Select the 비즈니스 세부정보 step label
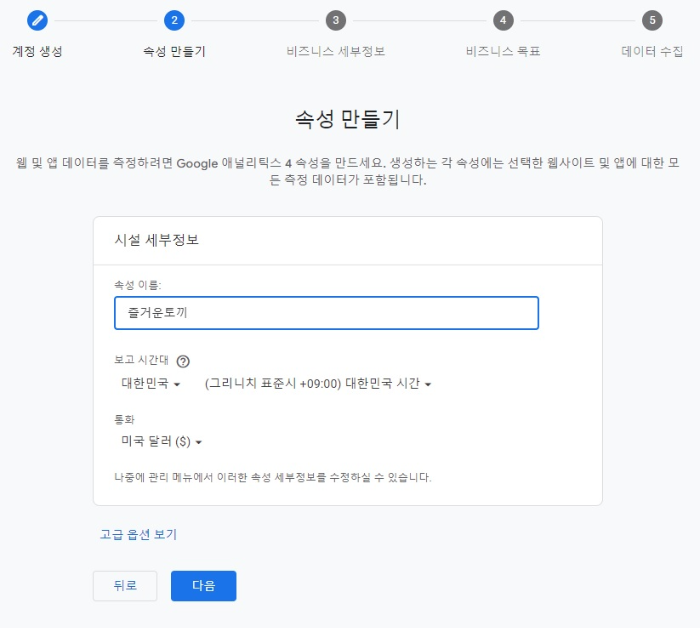The width and height of the screenshot is (700, 628). (x=336, y=51)
